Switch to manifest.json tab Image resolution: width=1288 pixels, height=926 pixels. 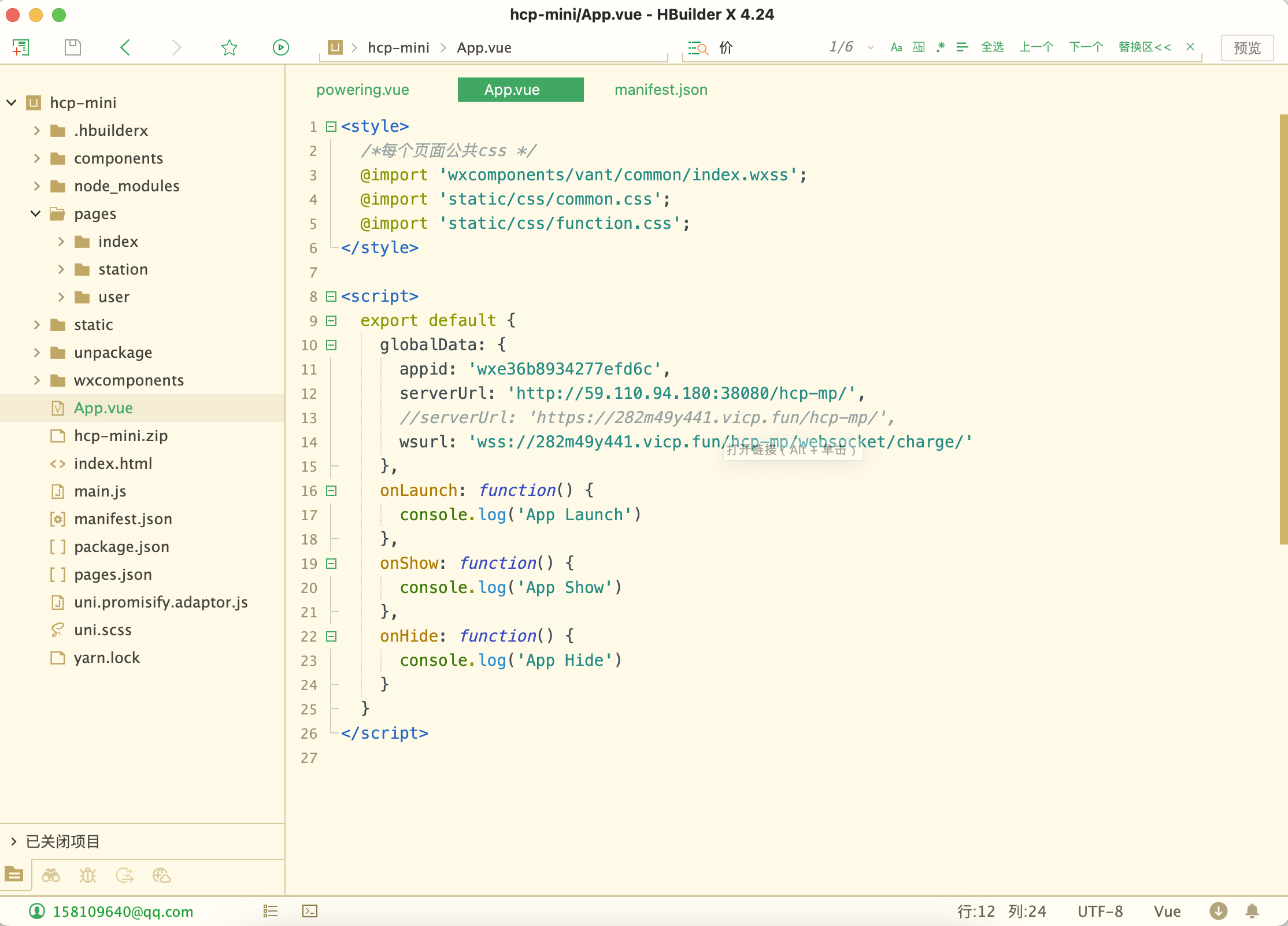(x=661, y=90)
